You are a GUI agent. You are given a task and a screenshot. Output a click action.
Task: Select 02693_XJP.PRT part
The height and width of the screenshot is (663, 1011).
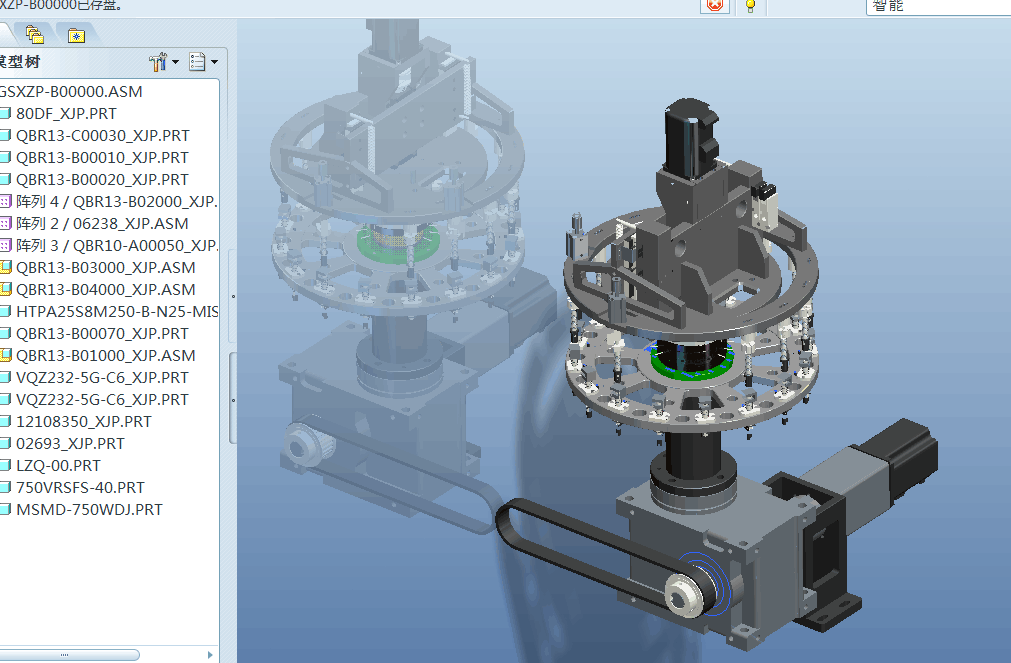(x=70, y=443)
